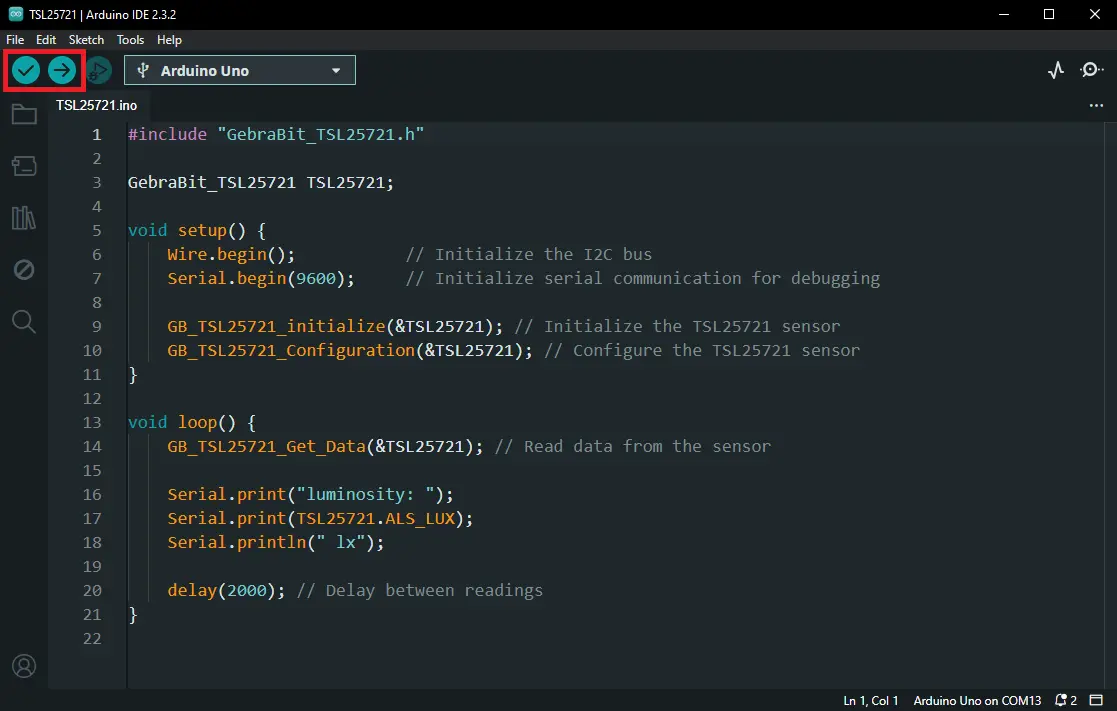
Task: Verify the sketch with the checkmark button
Action: click(x=26, y=70)
